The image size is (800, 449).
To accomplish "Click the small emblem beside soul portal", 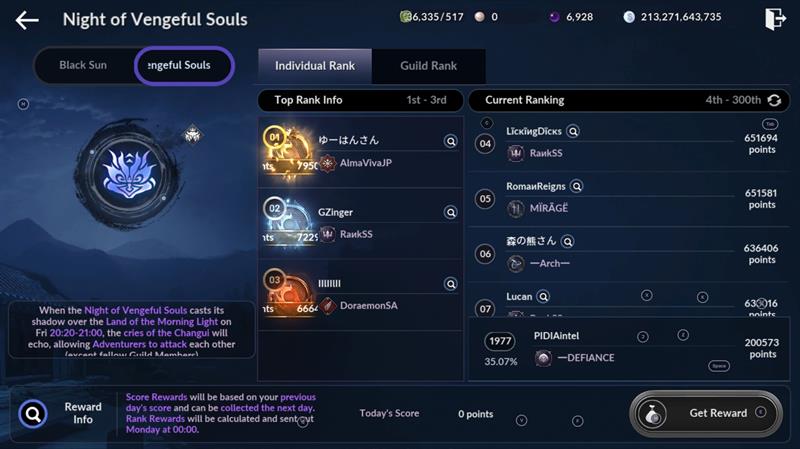I will pos(192,135).
